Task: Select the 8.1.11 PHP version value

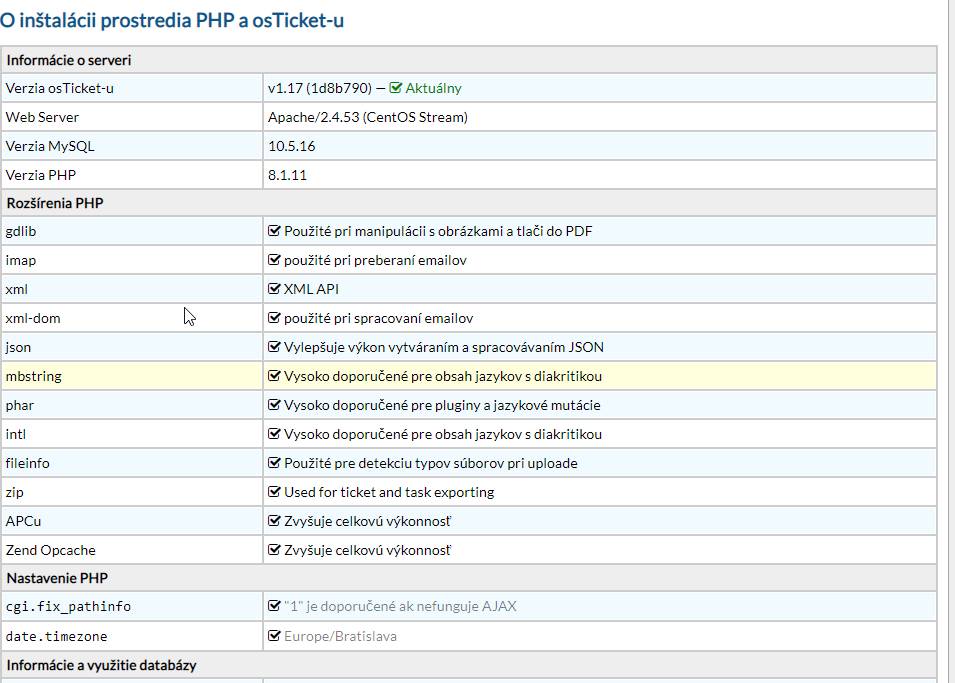Action: tap(287, 175)
